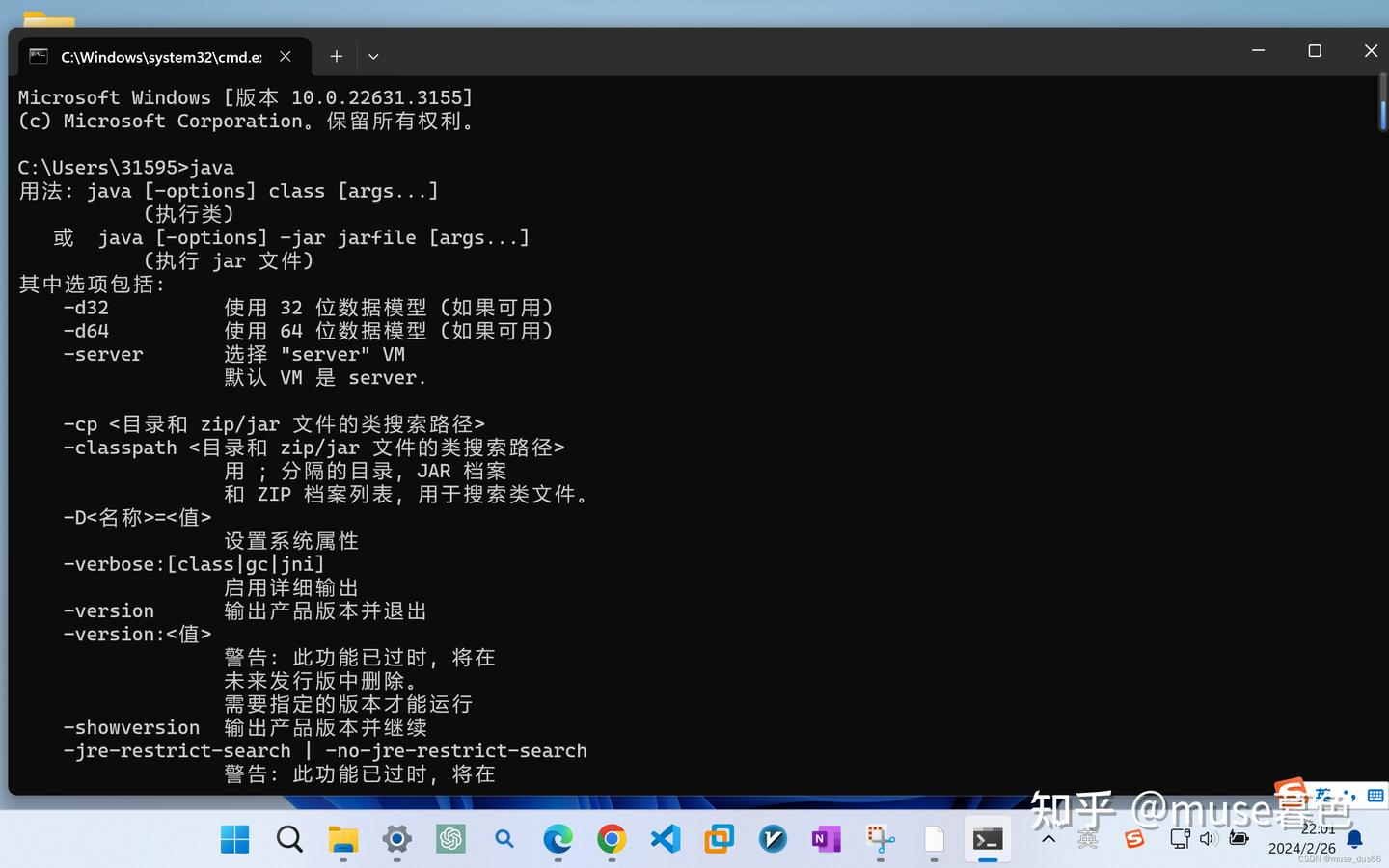This screenshot has height=868, width=1389.
Task: Open Windows Settings from the taskbar
Action: coord(396,839)
